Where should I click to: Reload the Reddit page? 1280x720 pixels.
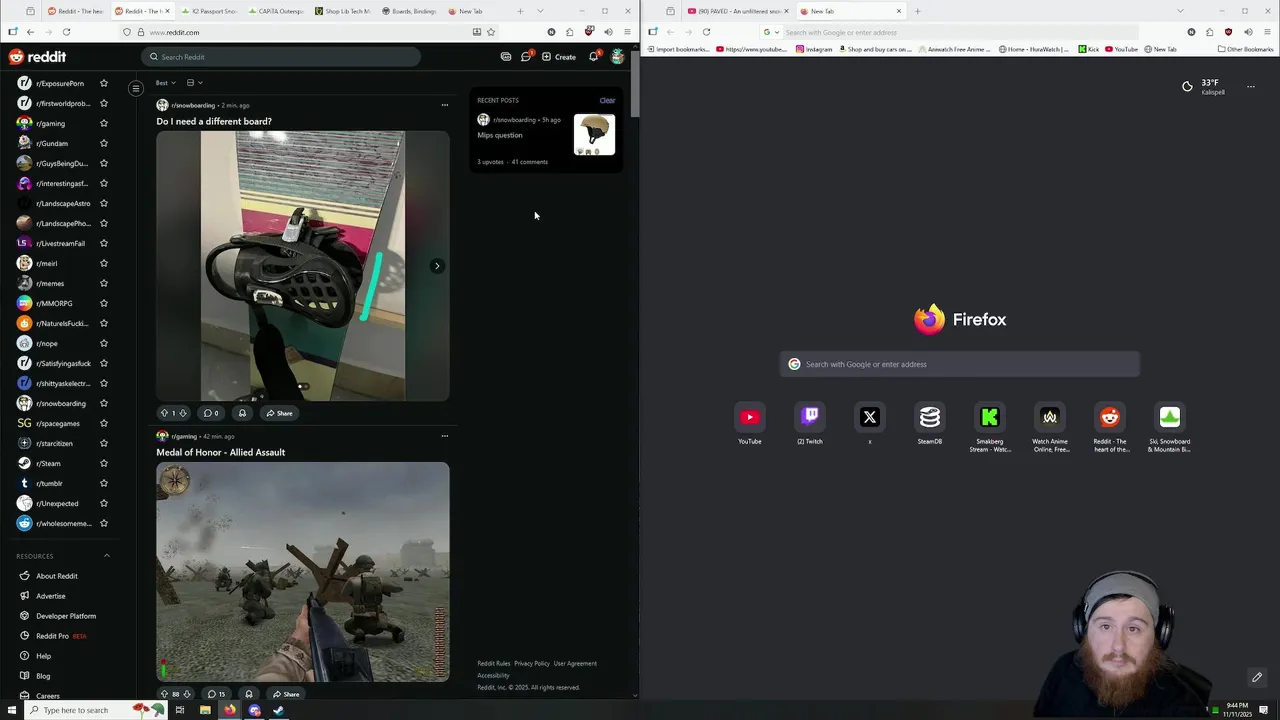(66, 32)
